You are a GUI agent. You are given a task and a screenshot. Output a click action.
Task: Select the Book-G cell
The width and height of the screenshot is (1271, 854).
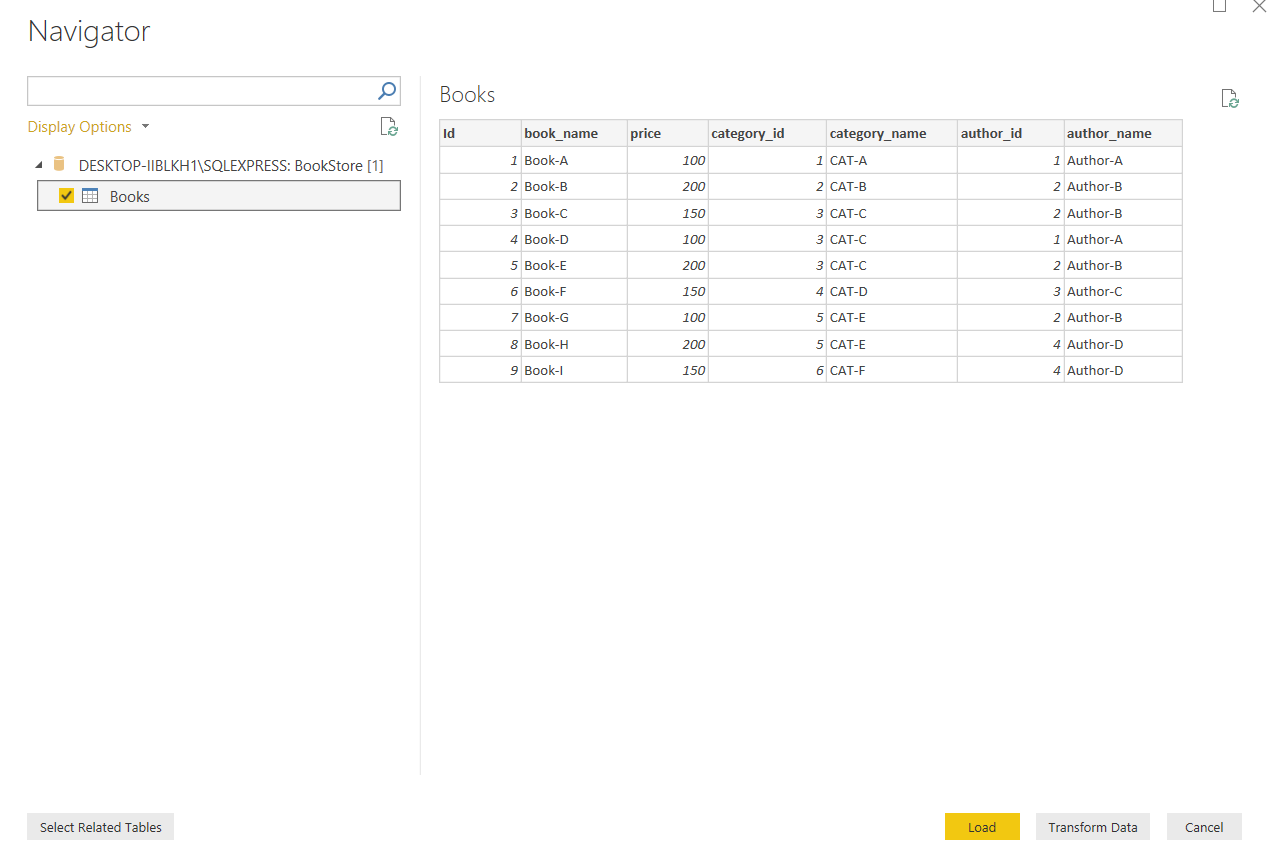(574, 317)
